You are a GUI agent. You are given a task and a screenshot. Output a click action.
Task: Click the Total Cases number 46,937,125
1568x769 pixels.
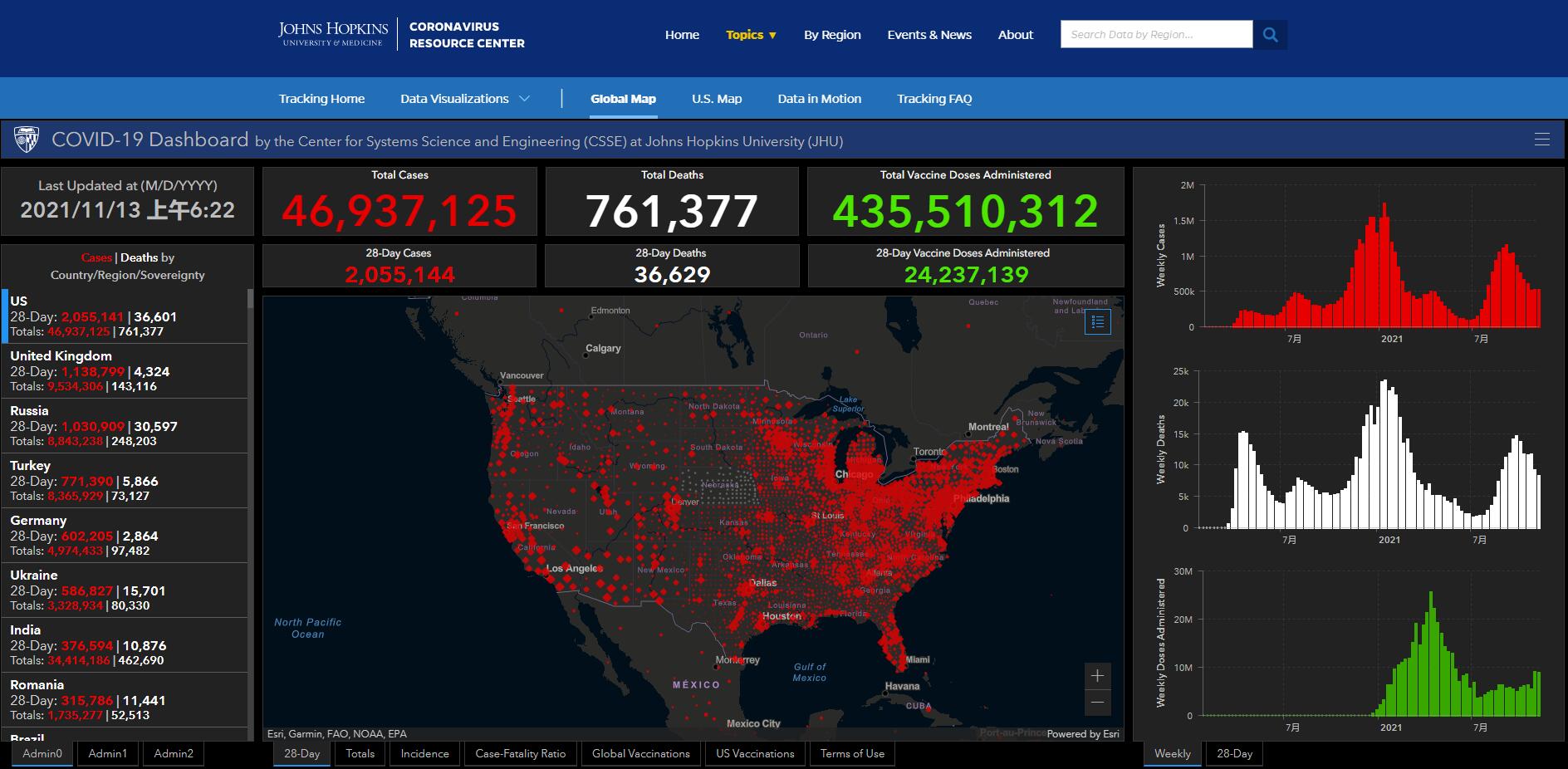tap(399, 211)
